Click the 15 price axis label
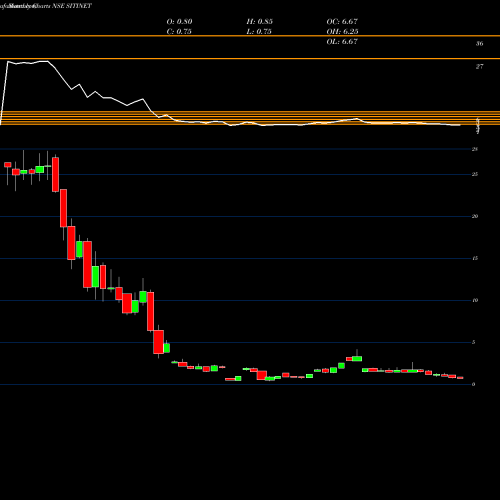Image resolution: width=500 pixels, height=500 pixels. click(475, 258)
